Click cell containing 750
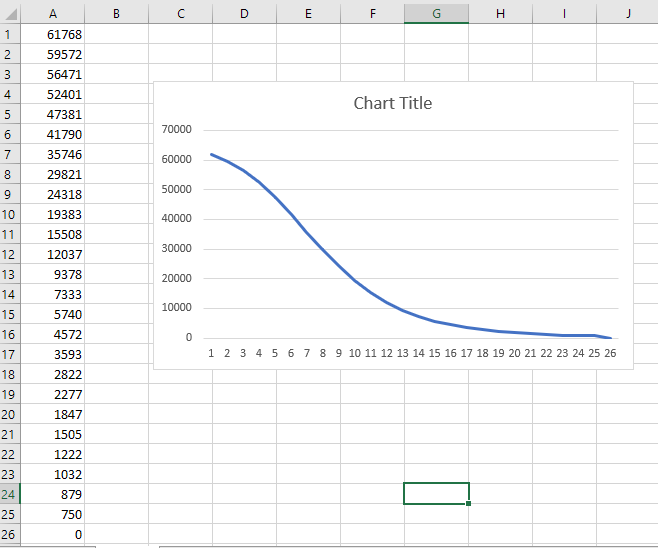Screen dimensions: 658x548 click(52, 514)
